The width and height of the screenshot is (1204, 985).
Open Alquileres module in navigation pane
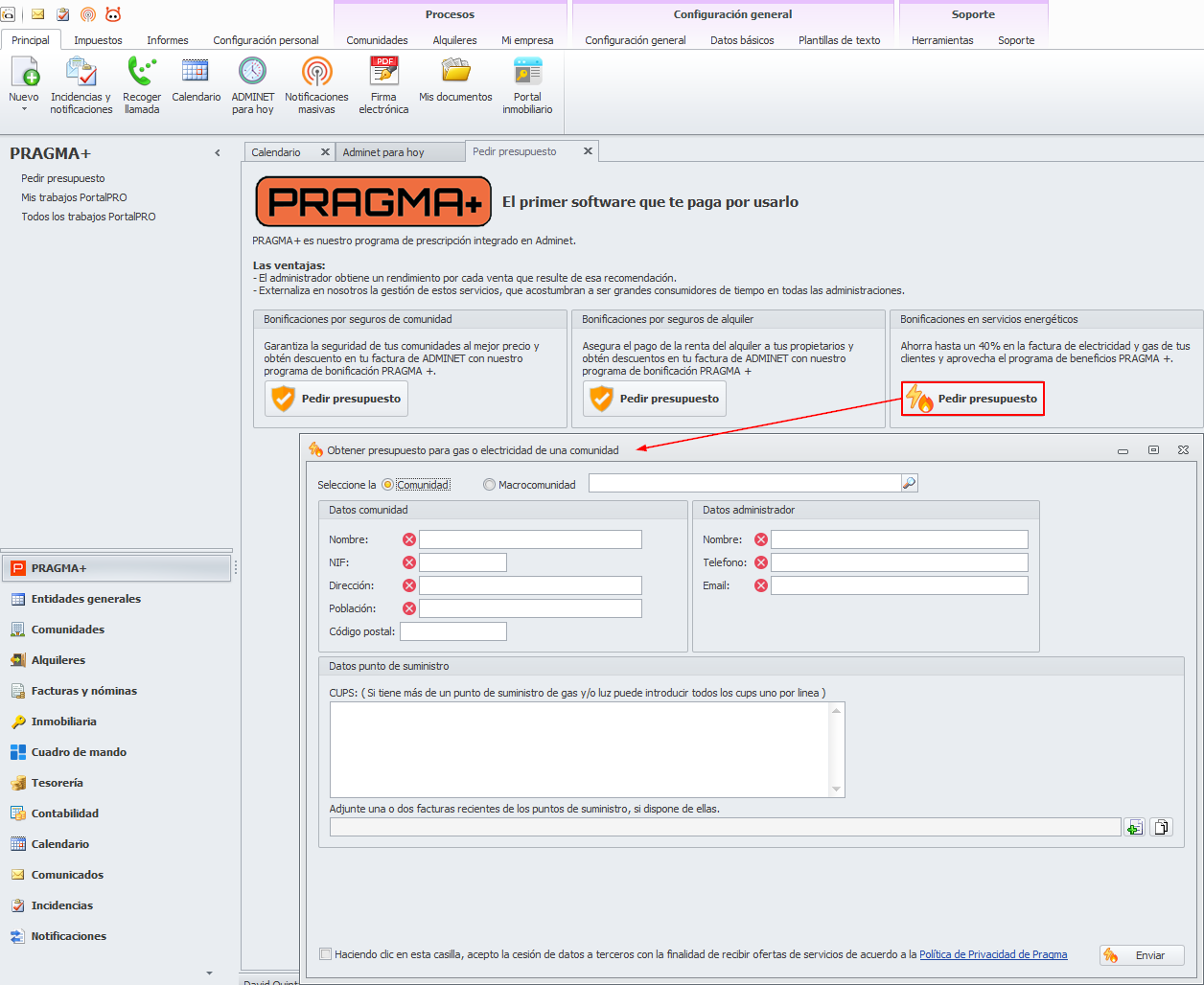tap(116, 660)
